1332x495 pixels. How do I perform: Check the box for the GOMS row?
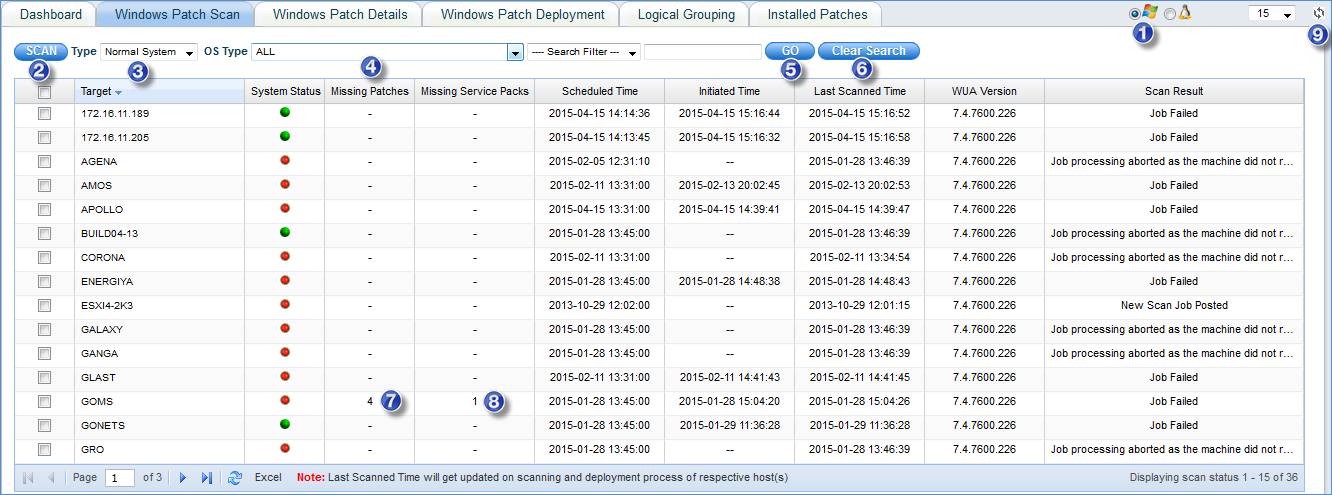point(44,401)
